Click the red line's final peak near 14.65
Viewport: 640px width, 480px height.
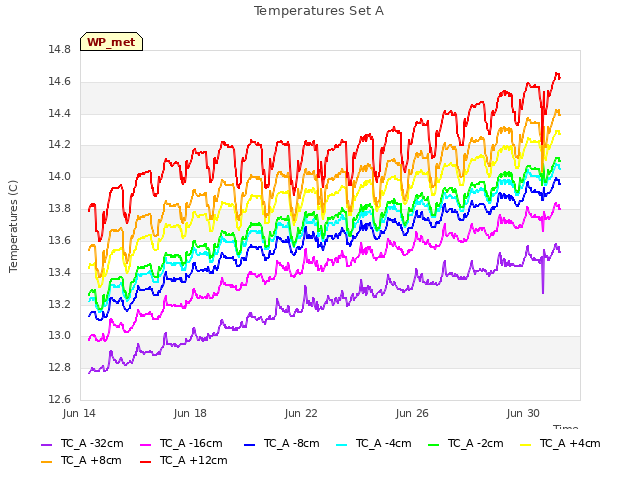557,74
